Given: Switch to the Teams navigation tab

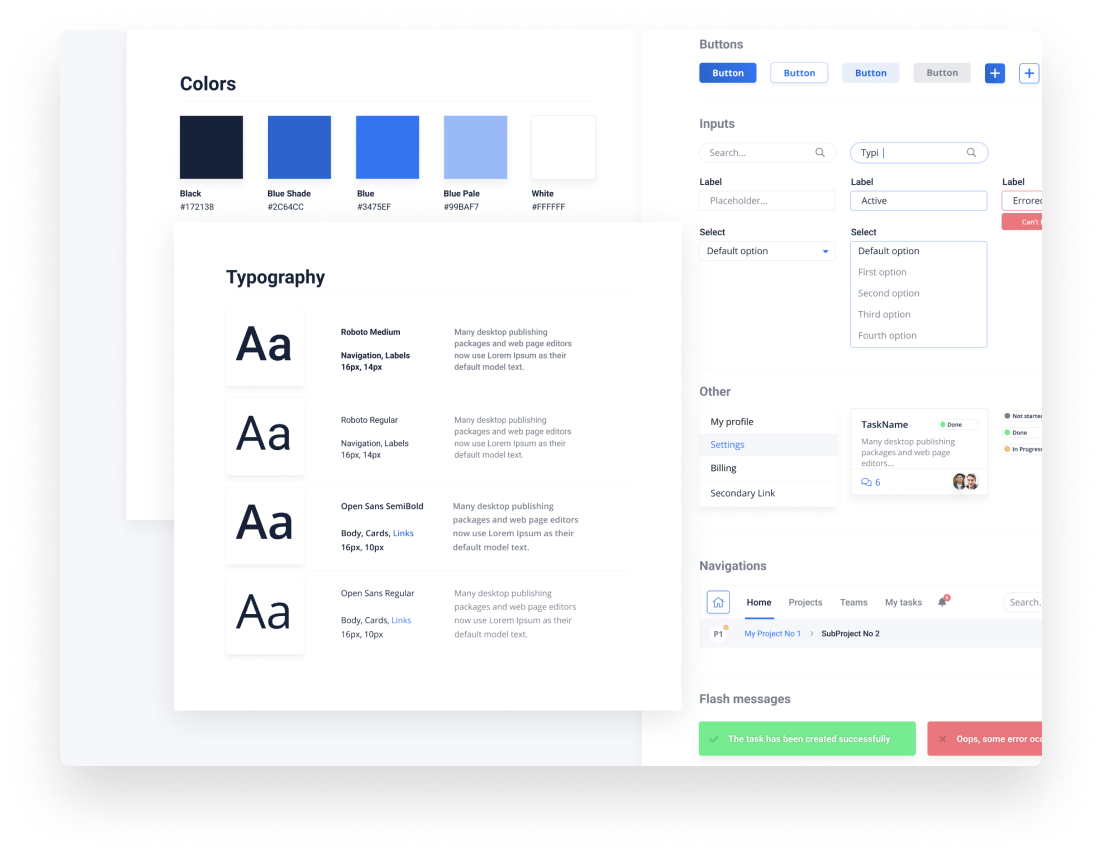Looking at the screenshot, I should 854,602.
